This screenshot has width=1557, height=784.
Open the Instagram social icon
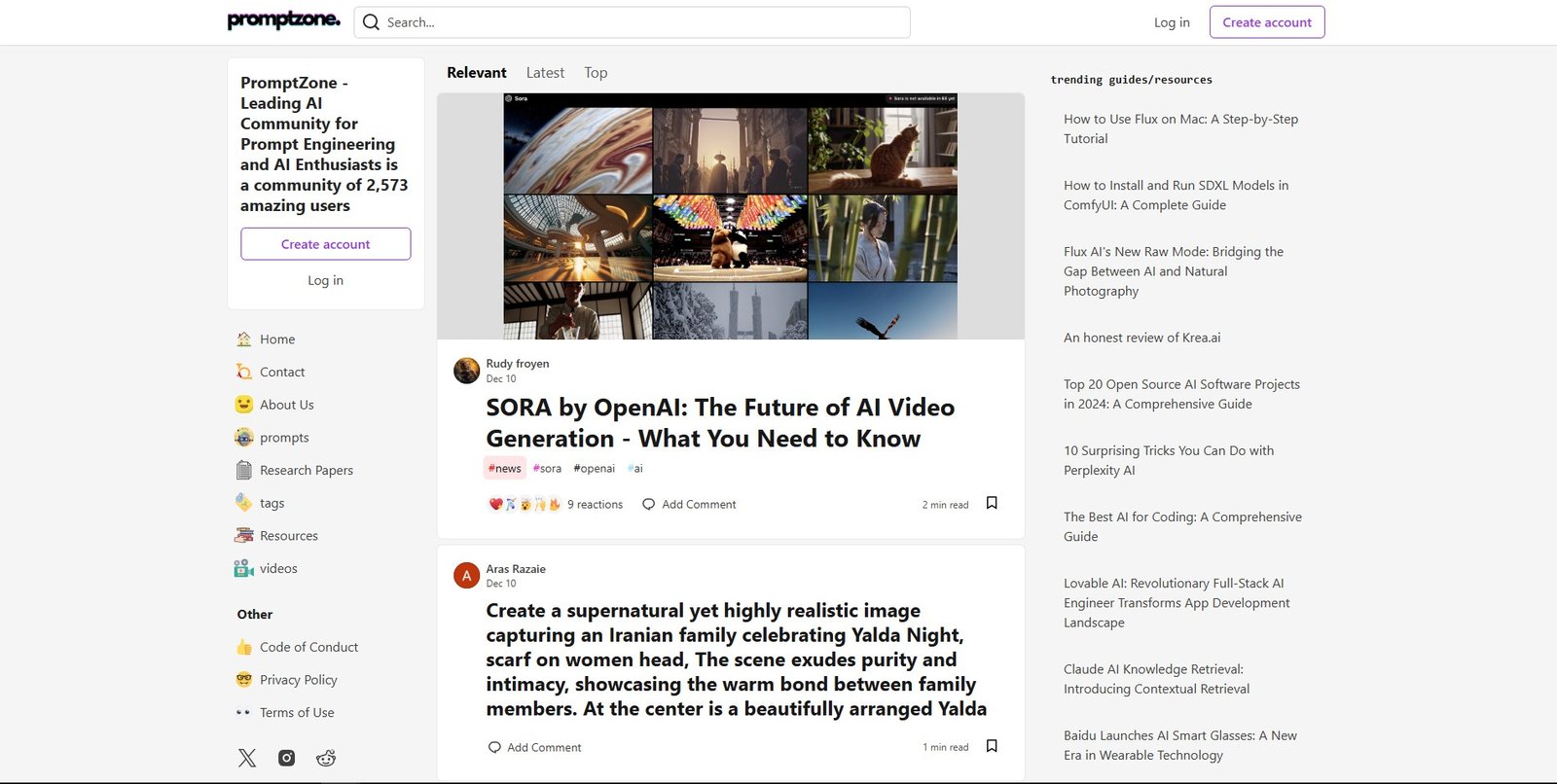tap(286, 758)
